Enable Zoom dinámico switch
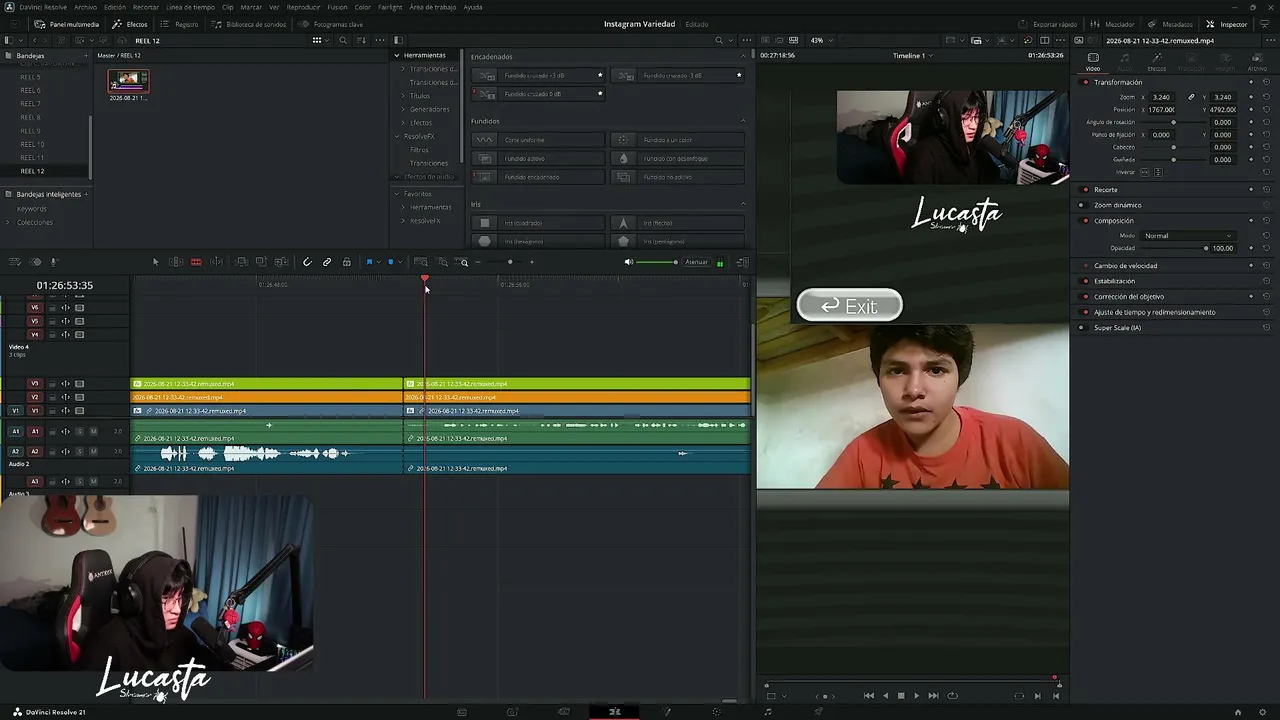 [1081, 205]
